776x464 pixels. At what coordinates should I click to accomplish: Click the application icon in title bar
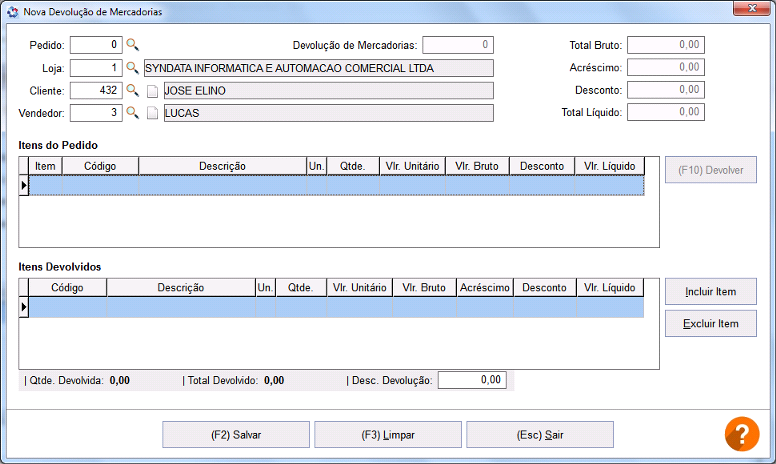click(x=13, y=11)
